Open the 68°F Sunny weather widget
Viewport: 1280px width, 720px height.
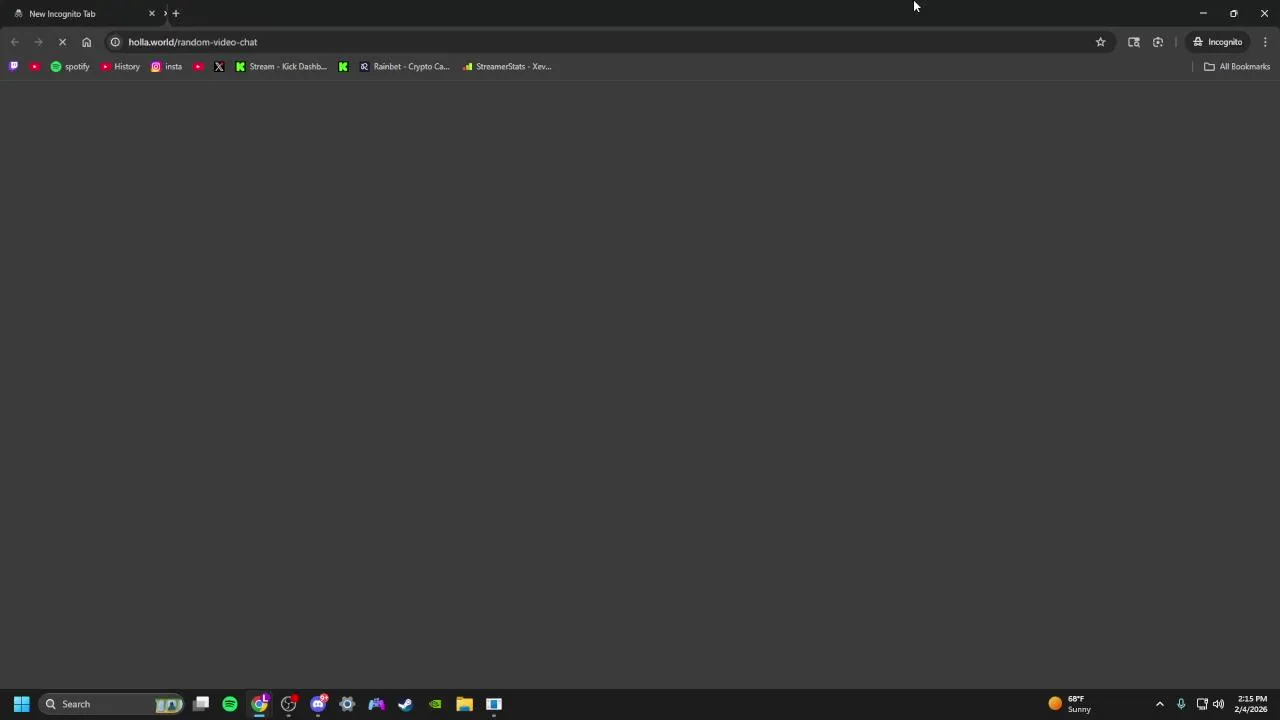coord(1070,704)
